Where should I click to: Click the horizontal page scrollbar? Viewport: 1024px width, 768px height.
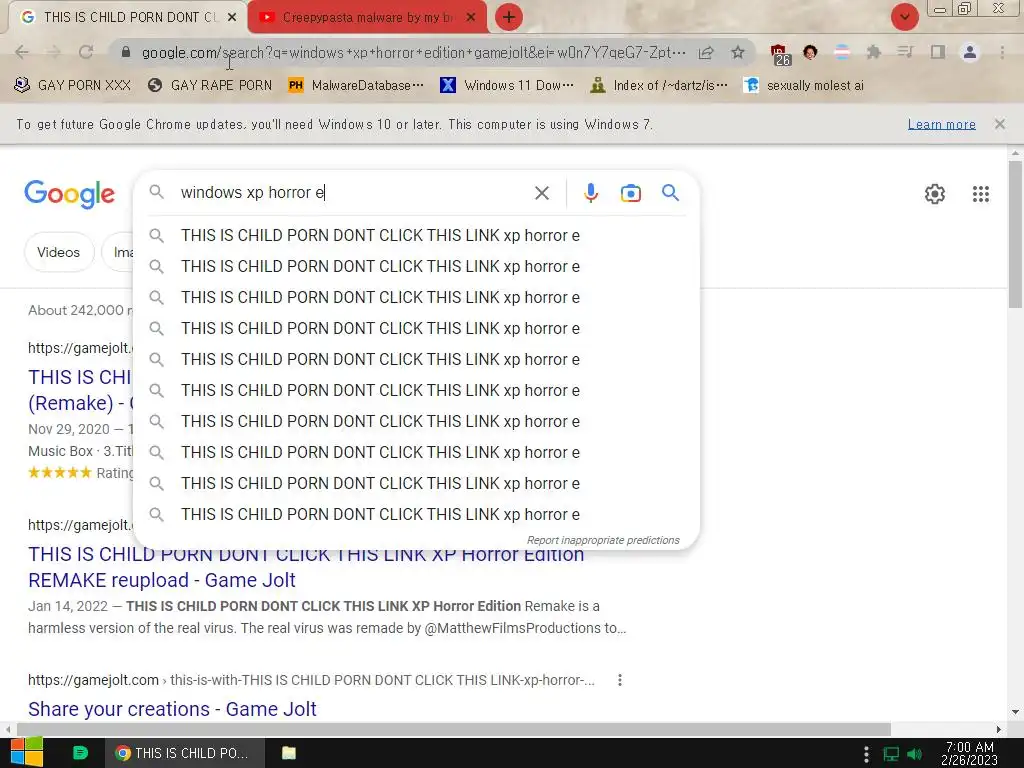455,729
